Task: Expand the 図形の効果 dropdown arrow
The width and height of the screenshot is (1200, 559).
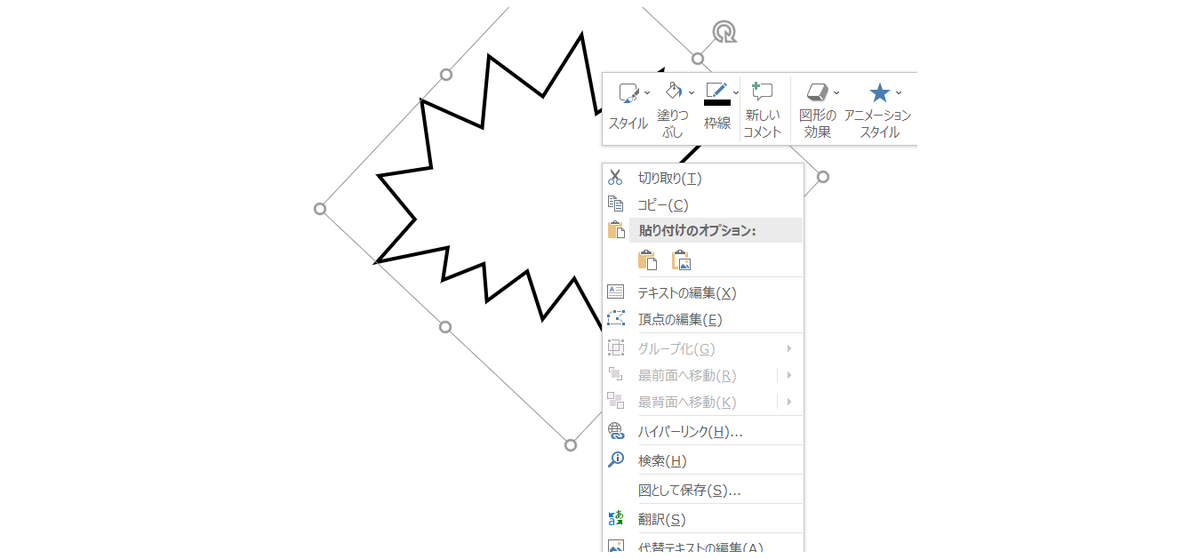Action: point(836,93)
